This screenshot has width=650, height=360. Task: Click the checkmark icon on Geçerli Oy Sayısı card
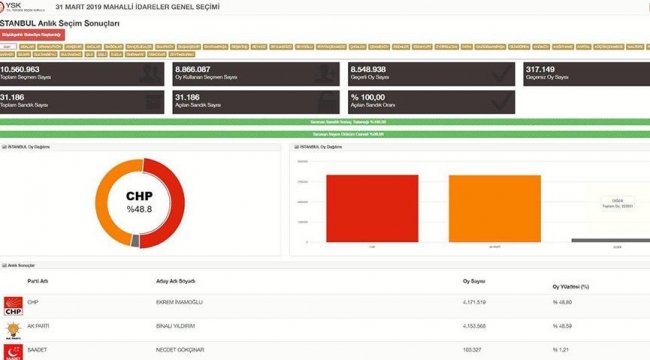coord(501,74)
